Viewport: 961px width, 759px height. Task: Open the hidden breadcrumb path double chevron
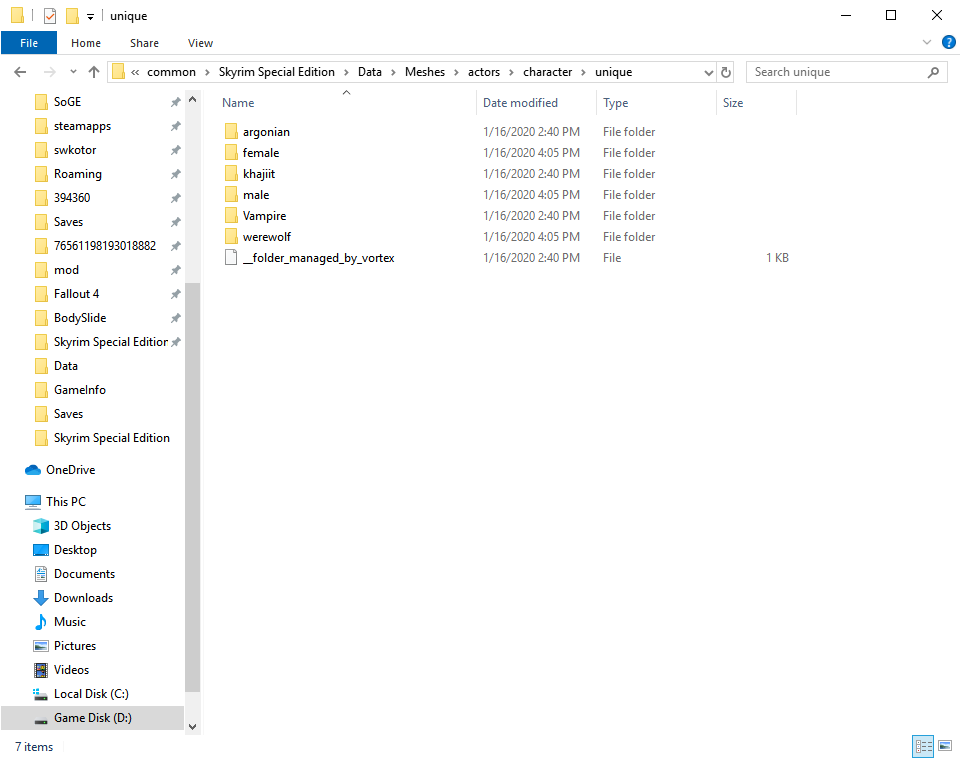click(135, 72)
